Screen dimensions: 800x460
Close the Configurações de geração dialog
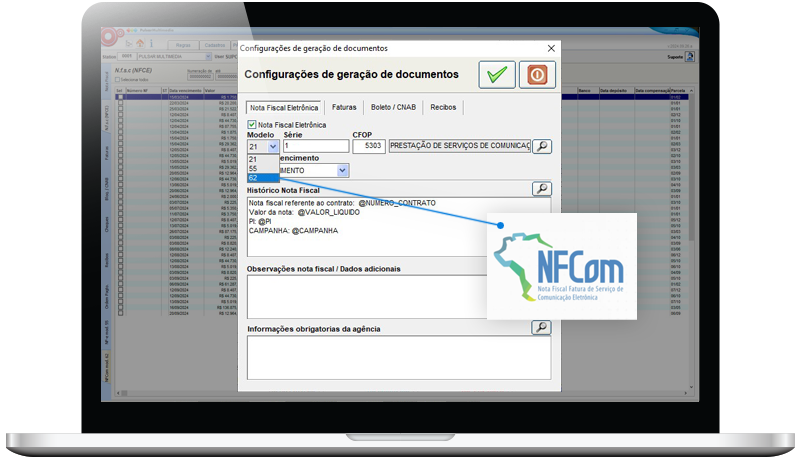pyautogui.click(x=551, y=48)
